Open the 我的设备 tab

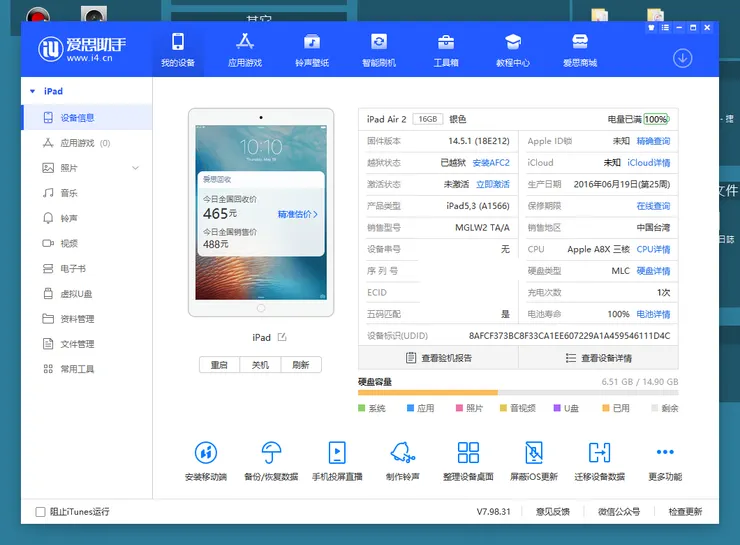point(178,50)
